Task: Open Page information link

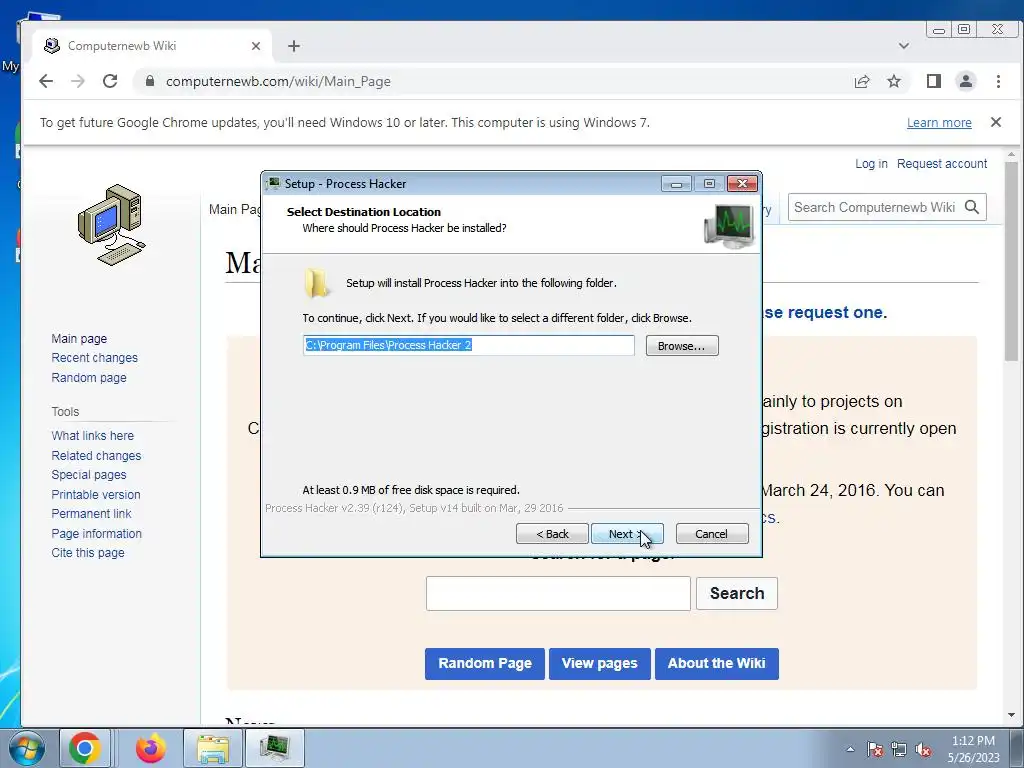Action: pos(97,534)
